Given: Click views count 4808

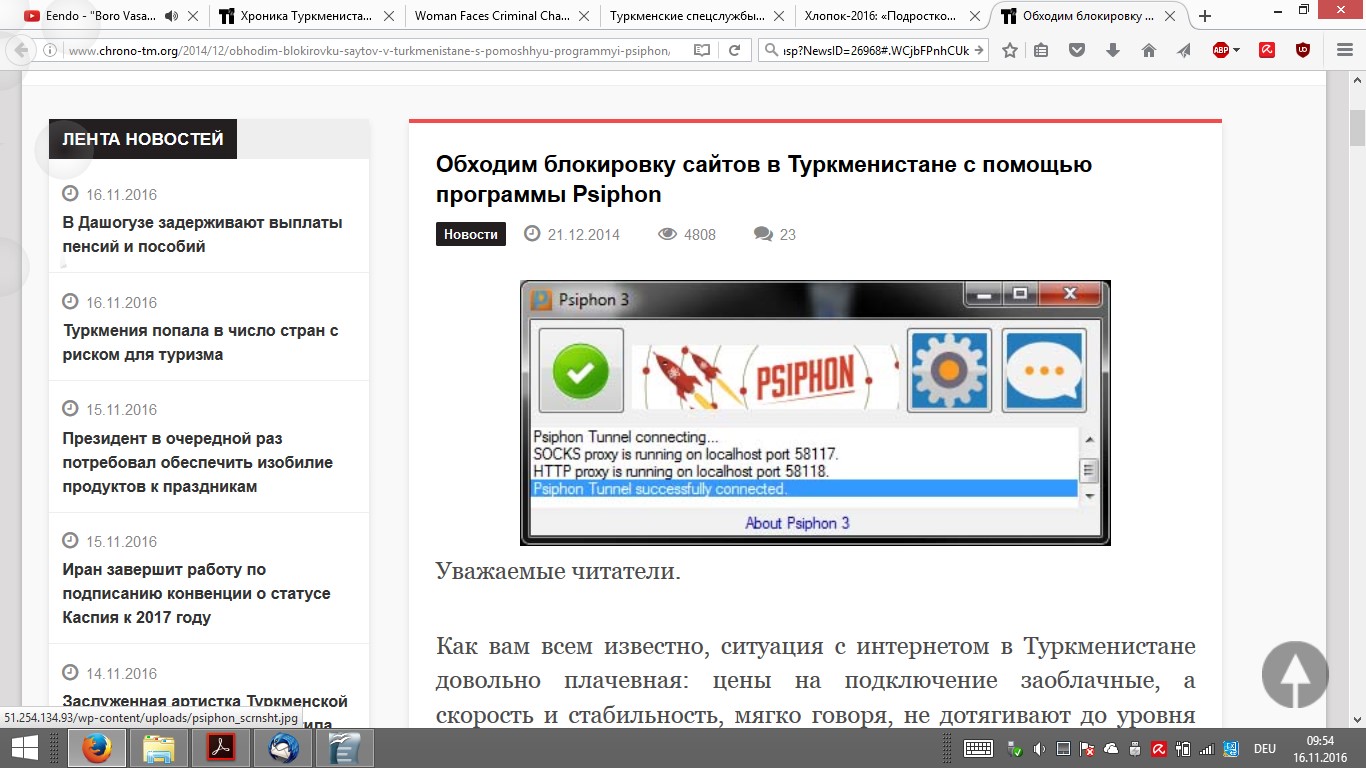Looking at the screenshot, I should click(700, 234).
